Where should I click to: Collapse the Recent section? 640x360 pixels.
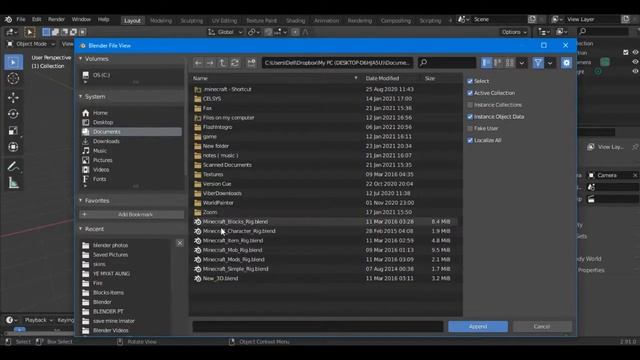(80, 229)
